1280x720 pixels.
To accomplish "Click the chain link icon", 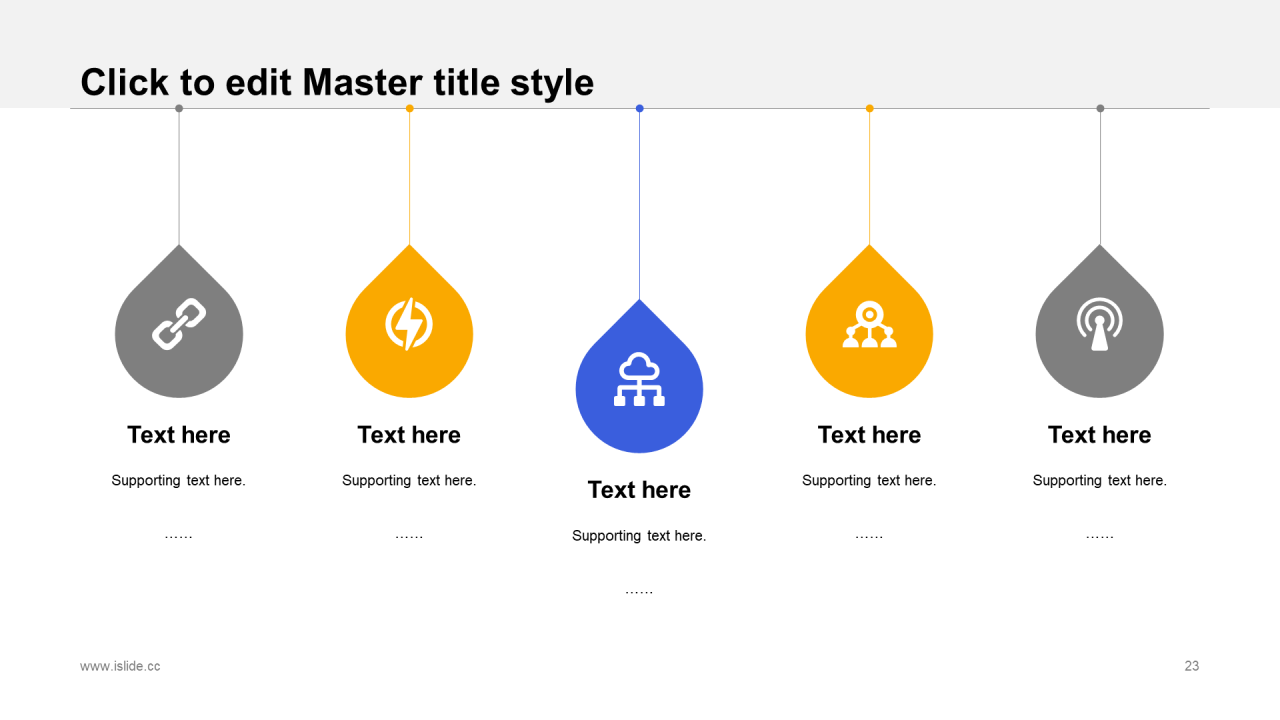I will [x=179, y=325].
